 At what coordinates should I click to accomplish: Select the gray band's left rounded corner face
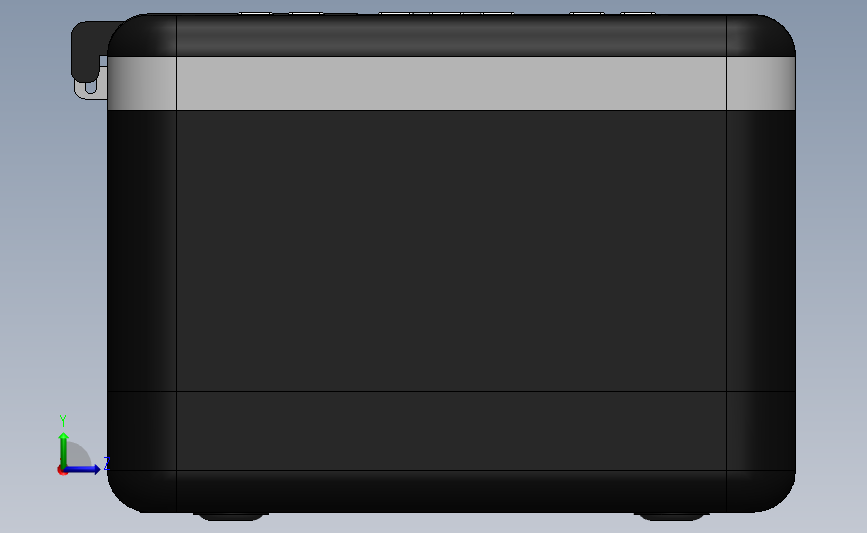tap(142, 83)
